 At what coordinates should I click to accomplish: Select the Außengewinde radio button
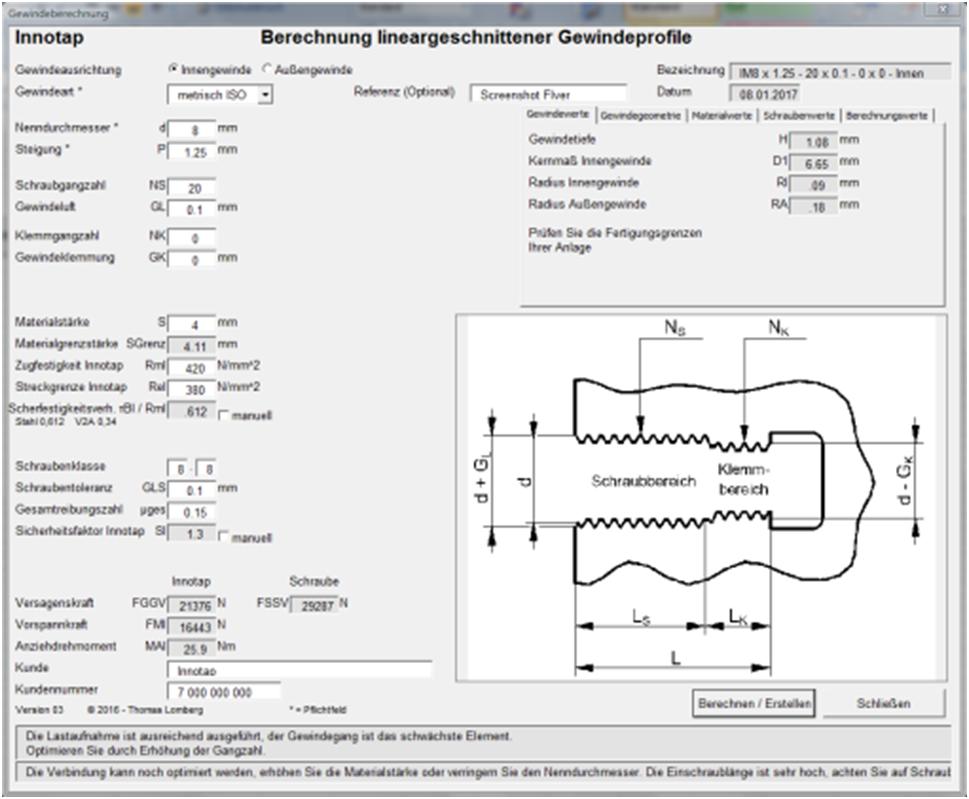[x=267, y=70]
